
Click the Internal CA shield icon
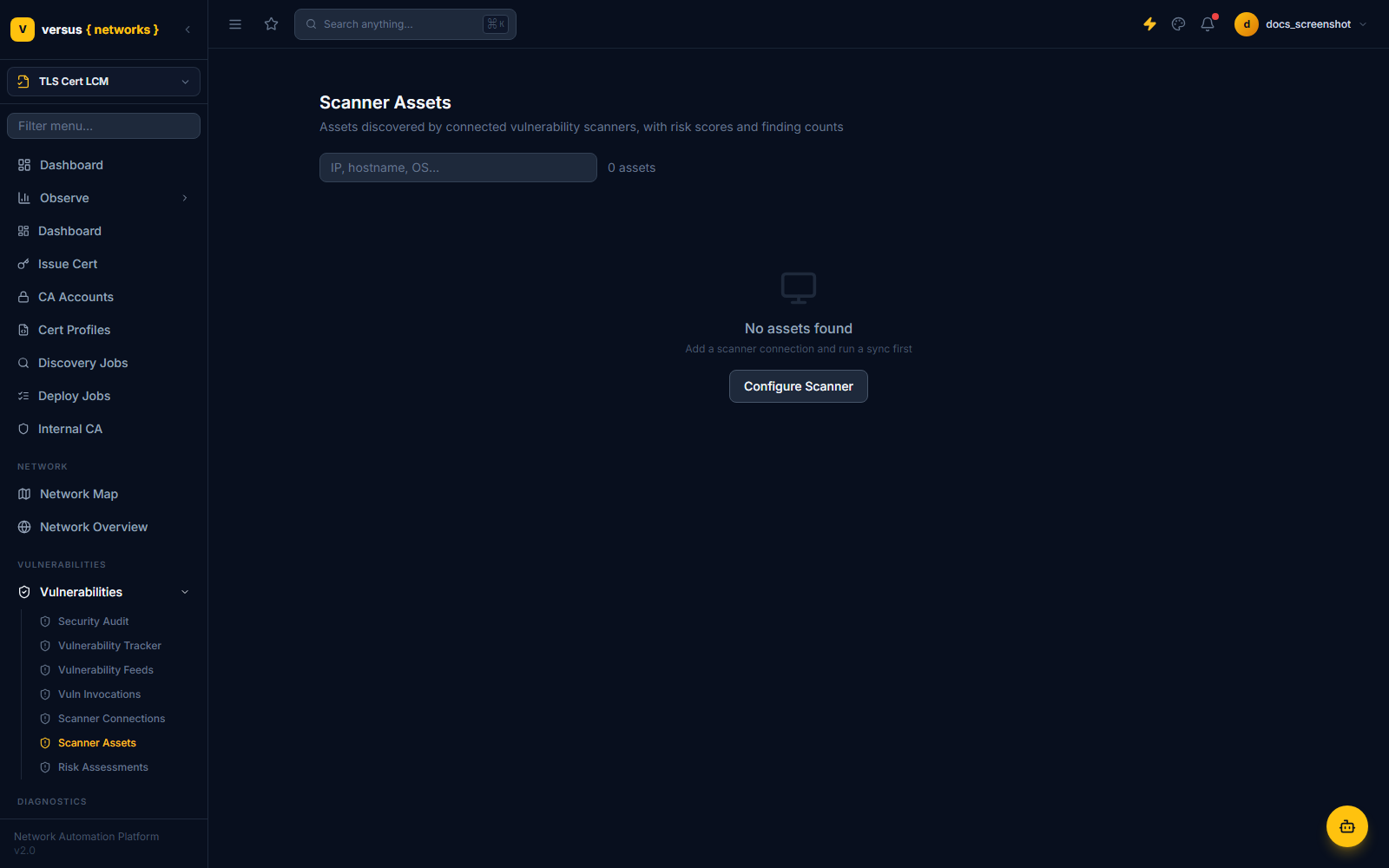click(x=23, y=429)
